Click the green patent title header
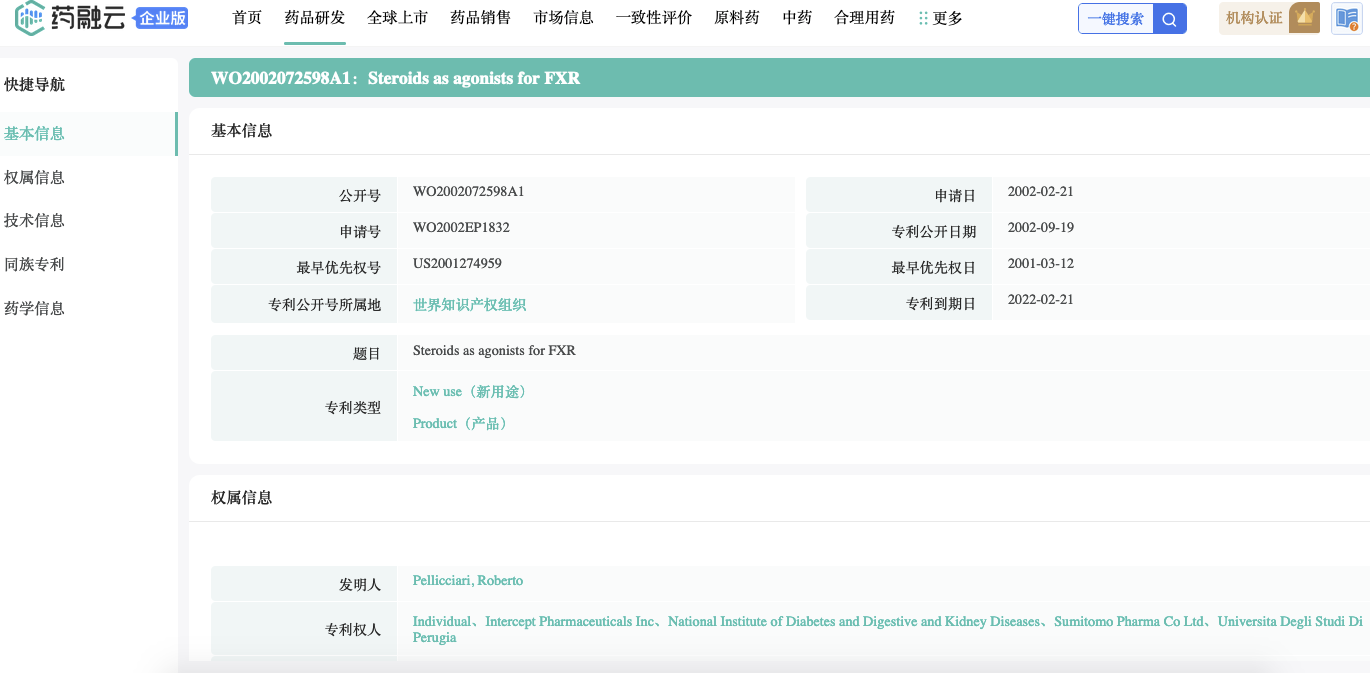 (x=779, y=78)
